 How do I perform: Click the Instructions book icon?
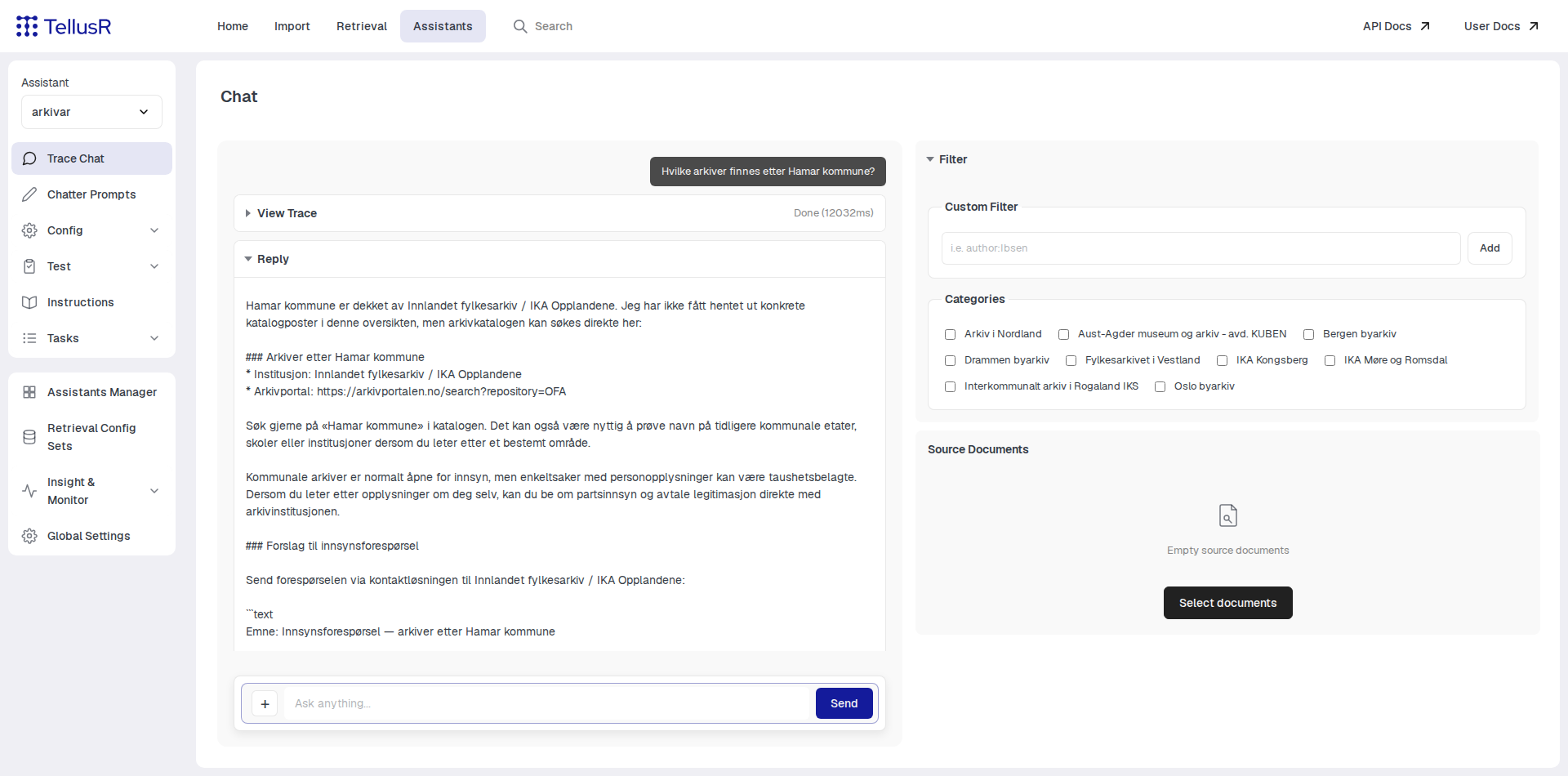click(29, 302)
